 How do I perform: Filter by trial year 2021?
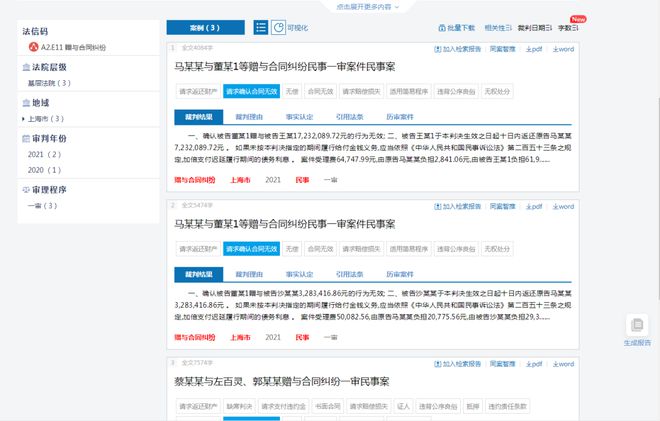point(44,155)
